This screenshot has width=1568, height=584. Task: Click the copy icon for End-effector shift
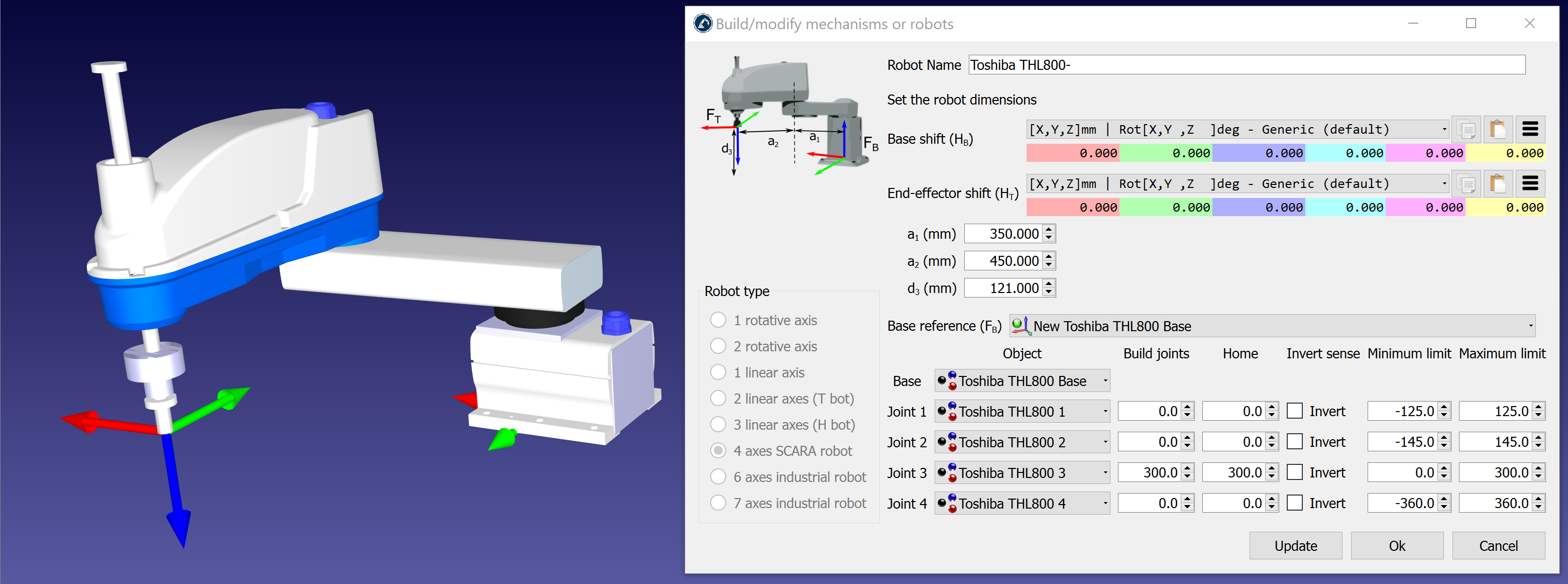1467,184
